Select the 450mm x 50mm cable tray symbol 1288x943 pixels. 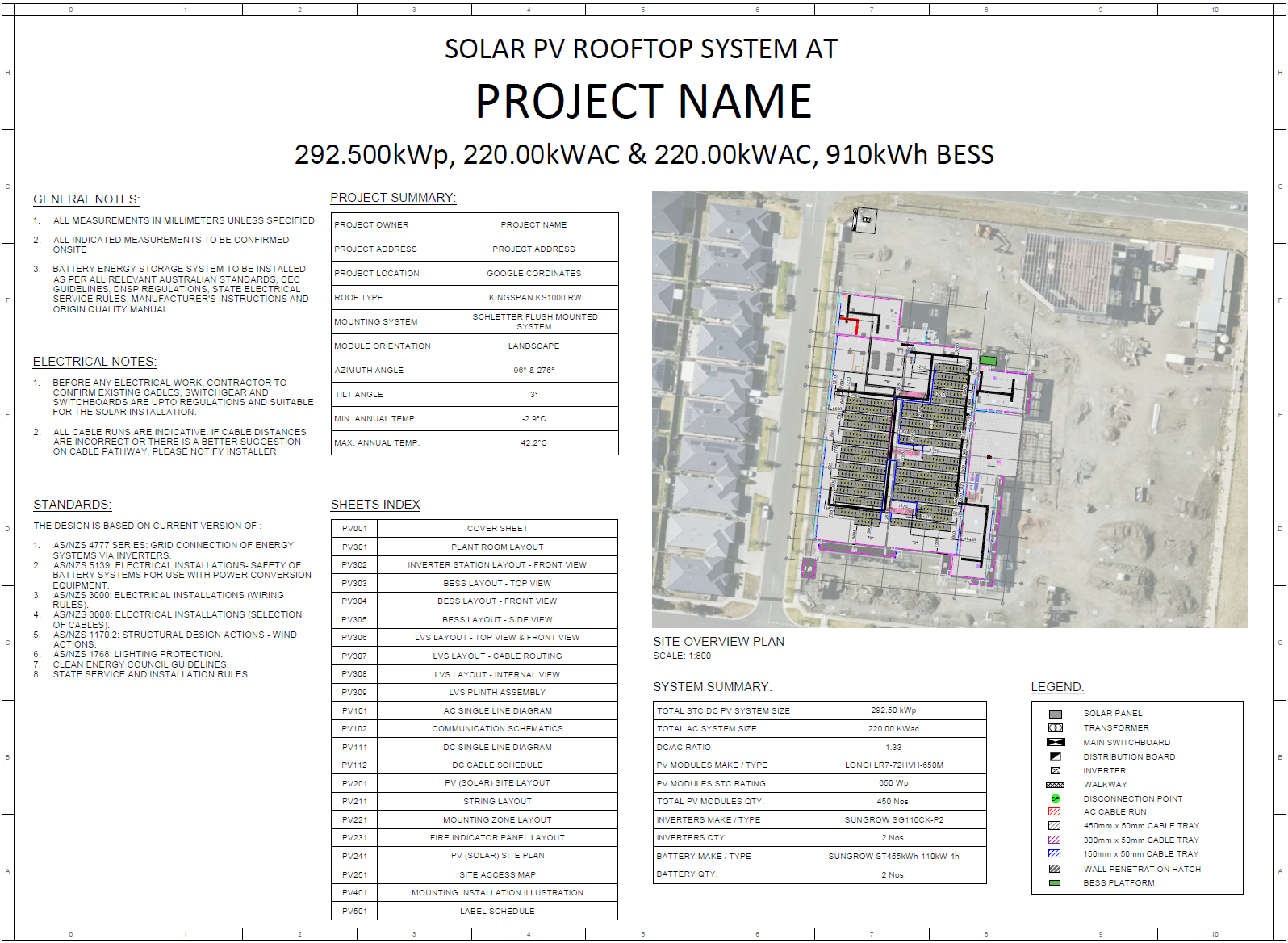1055,826
